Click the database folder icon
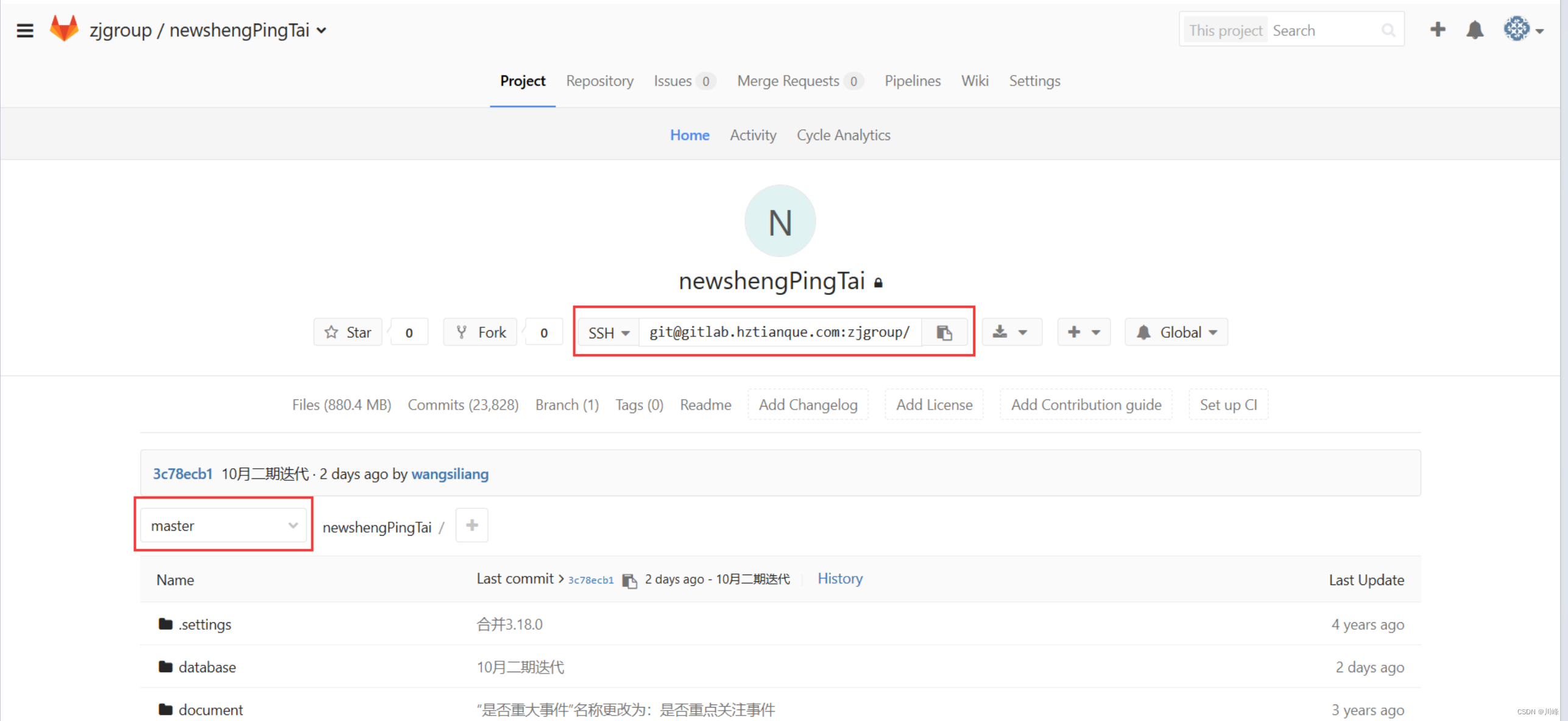 [165, 666]
